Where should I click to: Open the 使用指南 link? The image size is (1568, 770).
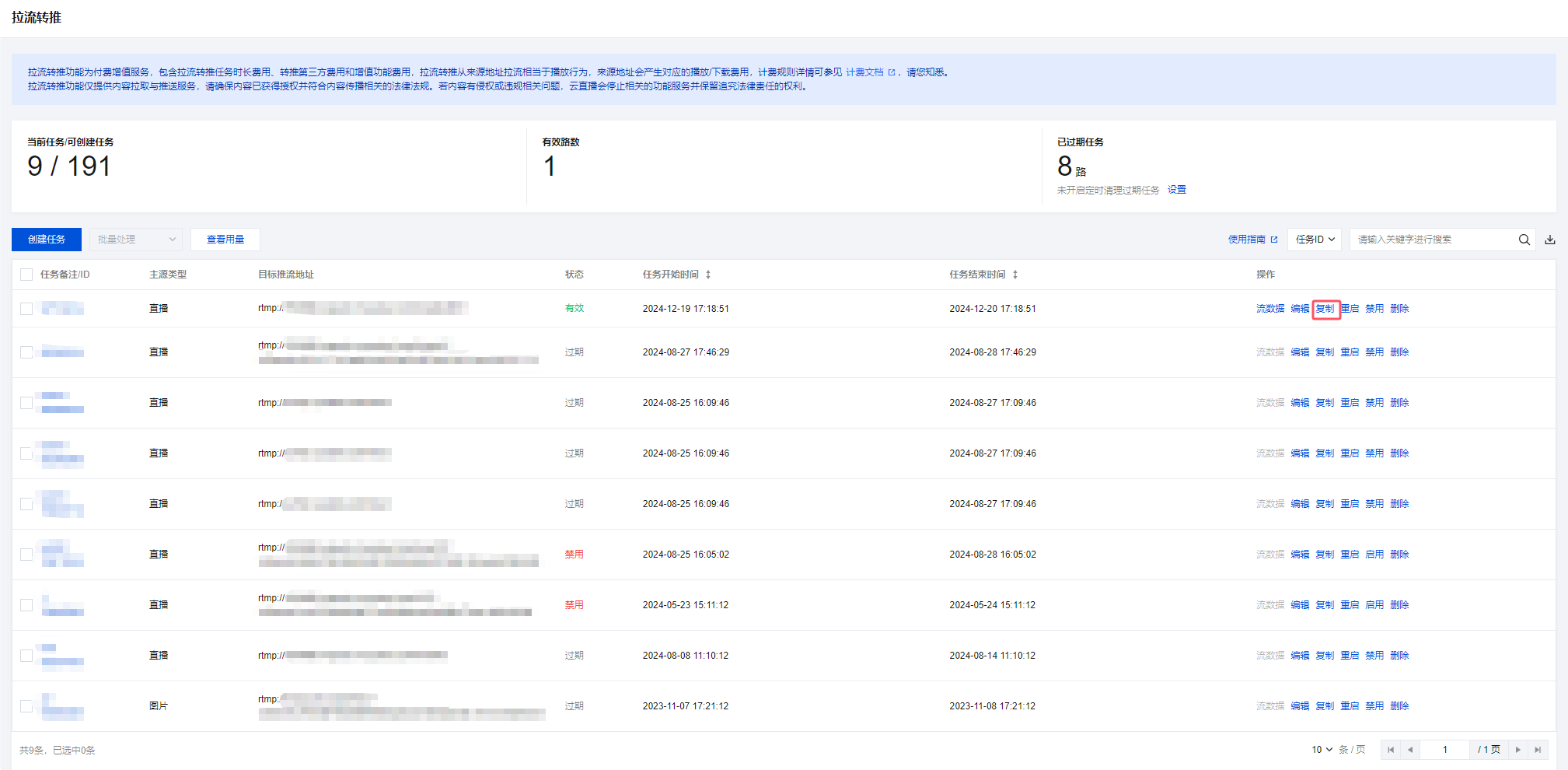pos(1247,240)
